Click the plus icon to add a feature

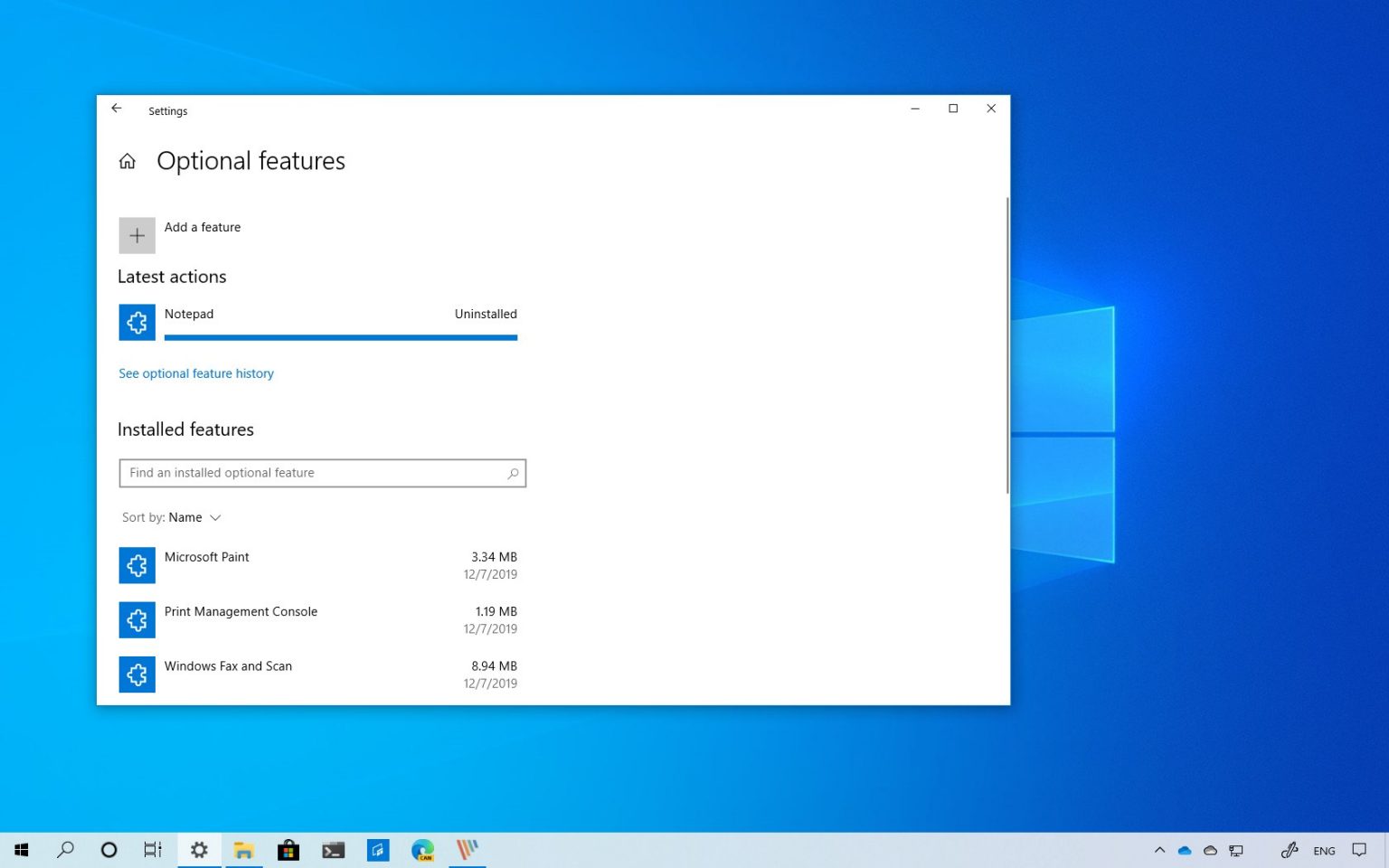pyautogui.click(x=137, y=236)
